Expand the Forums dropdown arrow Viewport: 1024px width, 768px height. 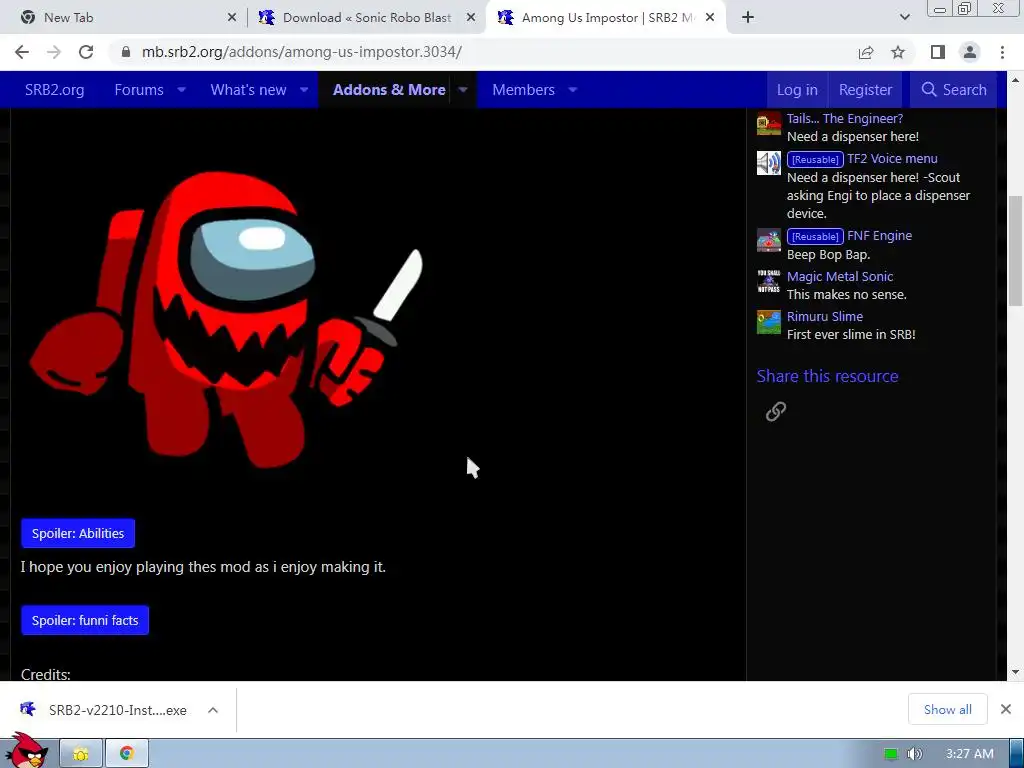[182, 89]
